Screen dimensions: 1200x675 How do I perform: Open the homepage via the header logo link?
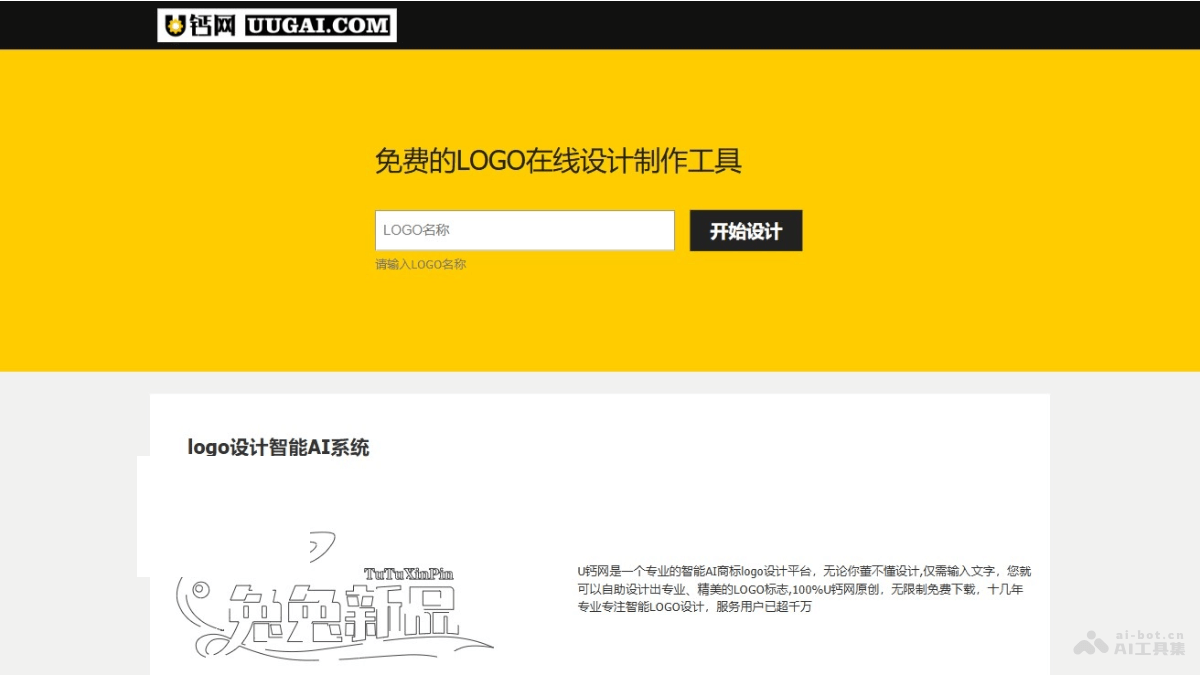(x=275, y=24)
